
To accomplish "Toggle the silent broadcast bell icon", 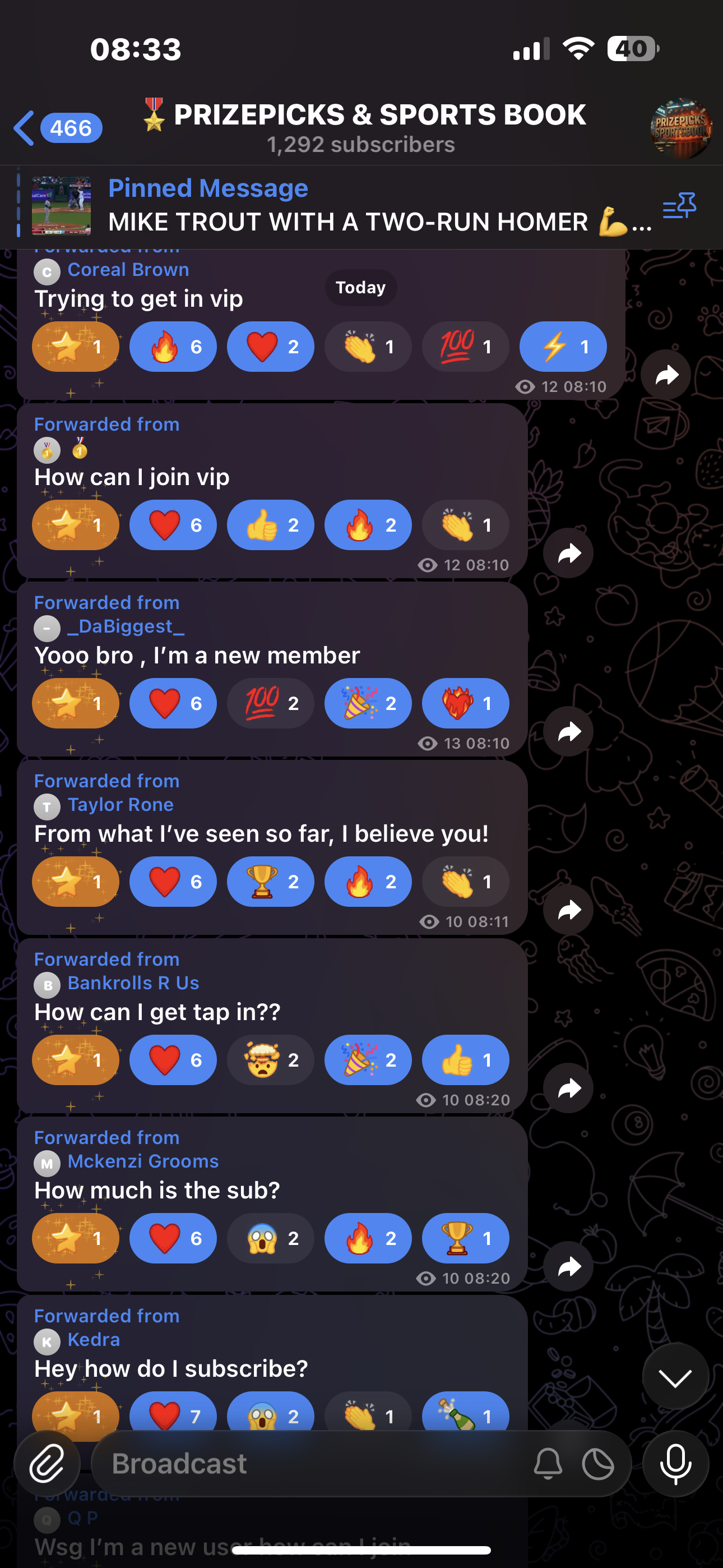I will [548, 1464].
